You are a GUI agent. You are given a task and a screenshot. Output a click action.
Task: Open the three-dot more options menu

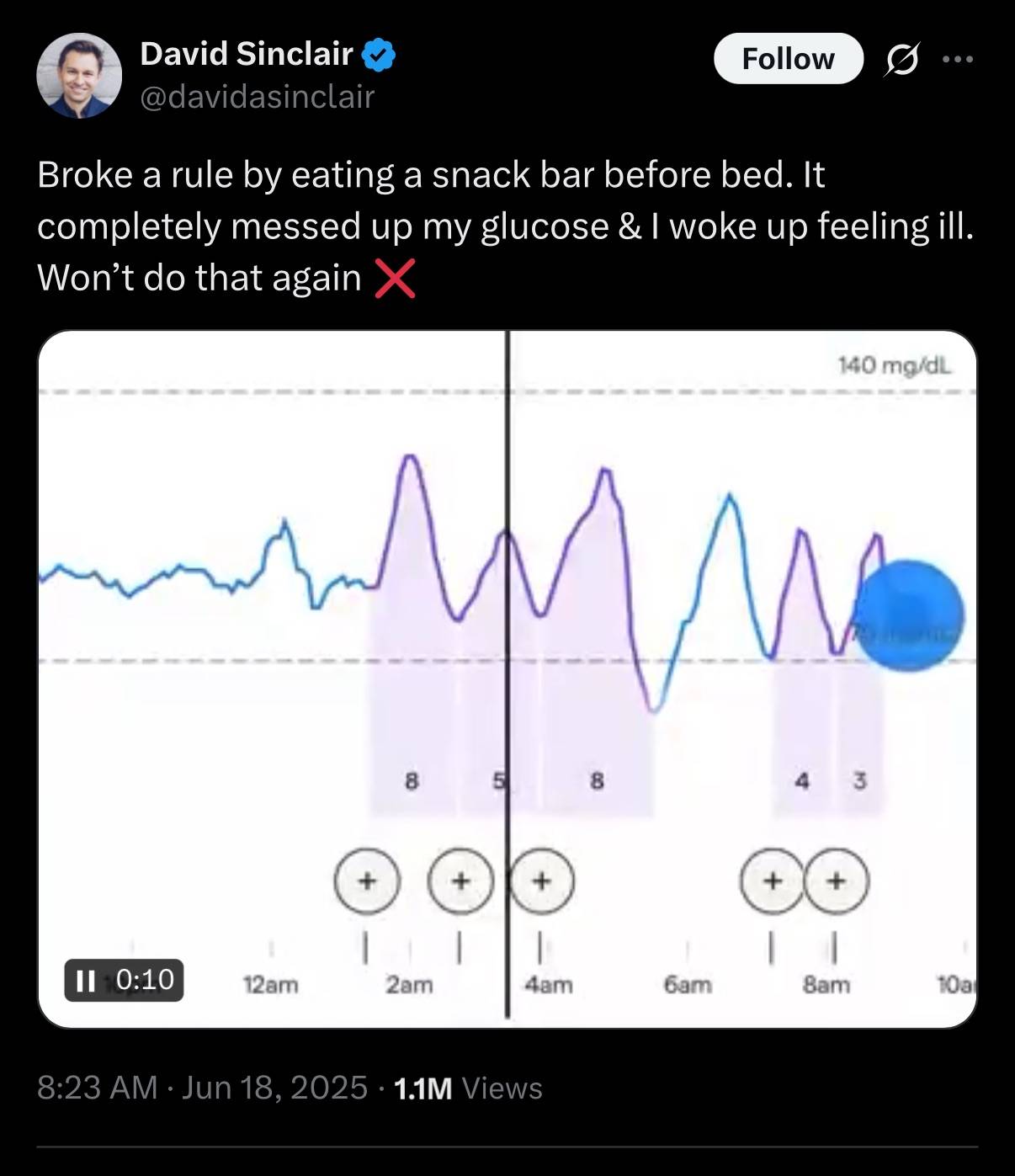[x=958, y=59]
